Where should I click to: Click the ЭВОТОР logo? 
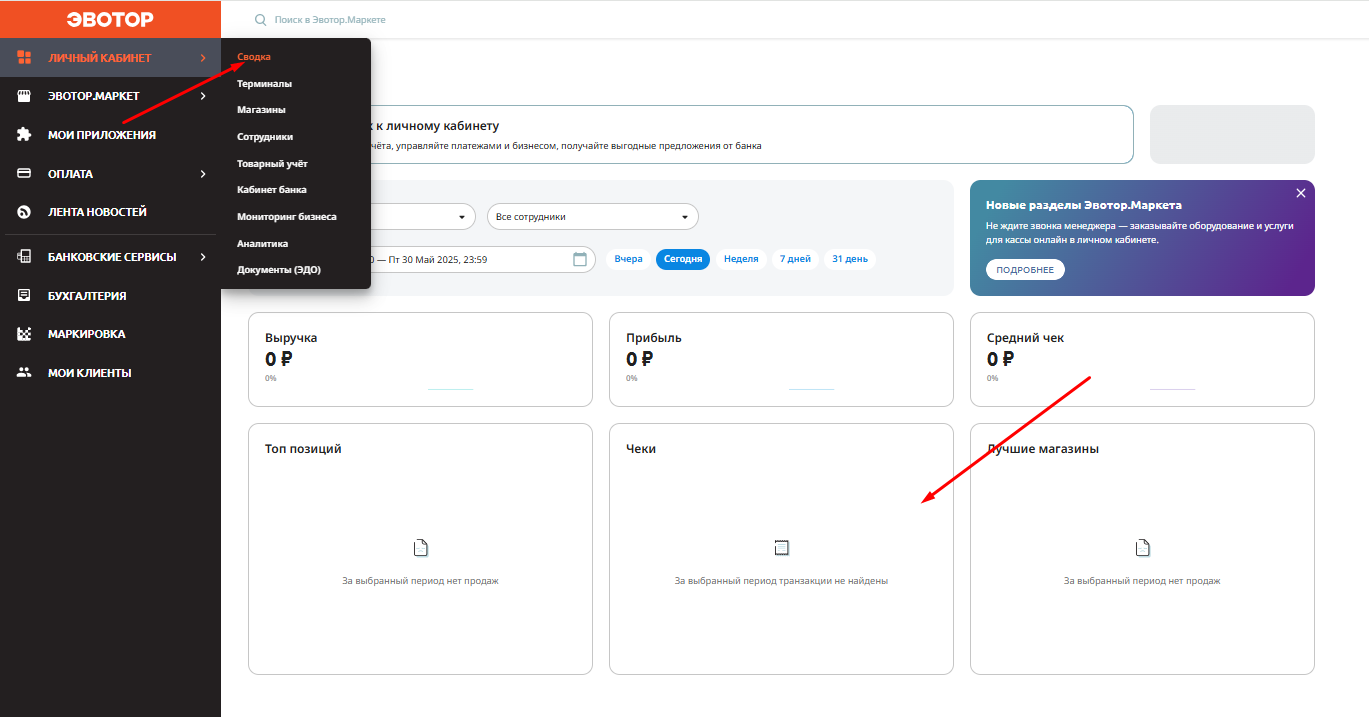point(109,19)
